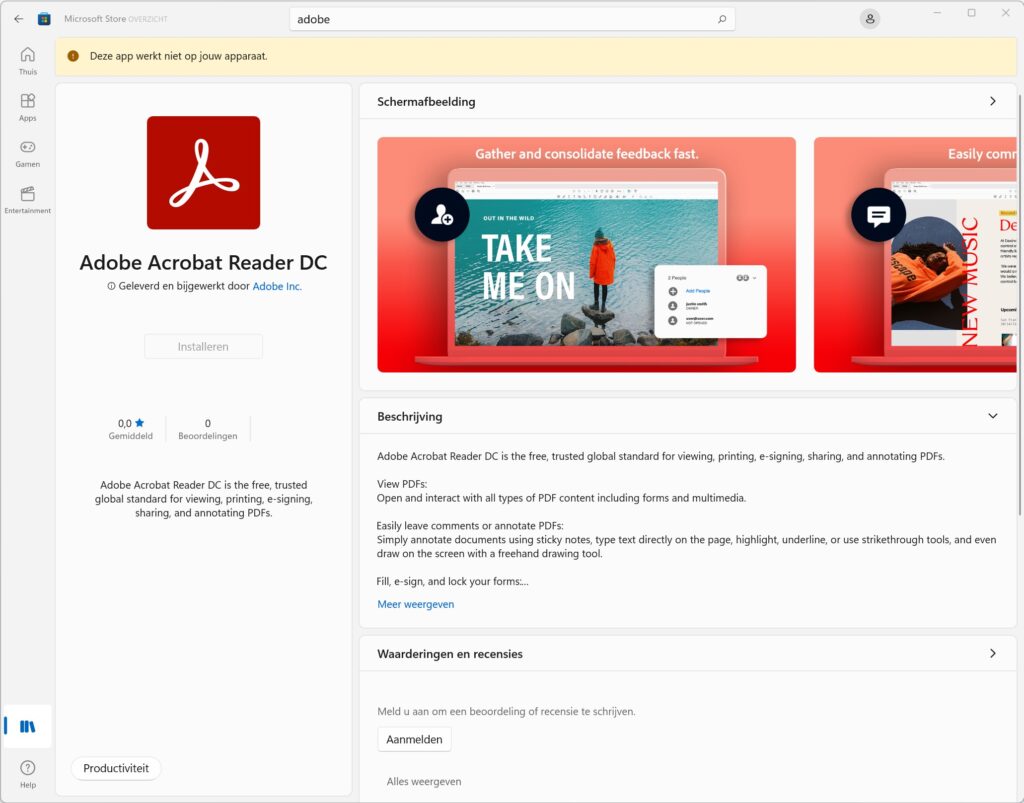Click the Adobe Acrobat Reader DC title
The width and height of the screenshot is (1024, 803).
pyautogui.click(x=203, y=262)
